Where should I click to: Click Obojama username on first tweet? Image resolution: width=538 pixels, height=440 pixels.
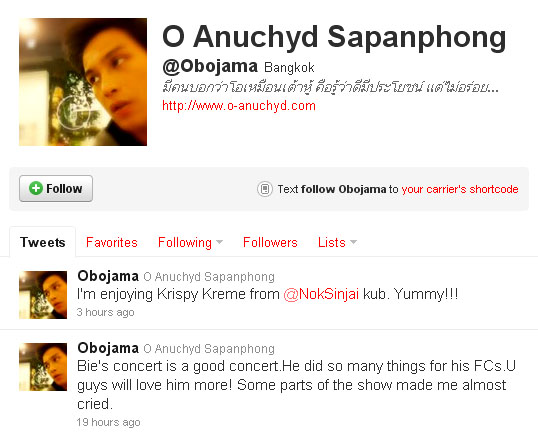point(108,276)
